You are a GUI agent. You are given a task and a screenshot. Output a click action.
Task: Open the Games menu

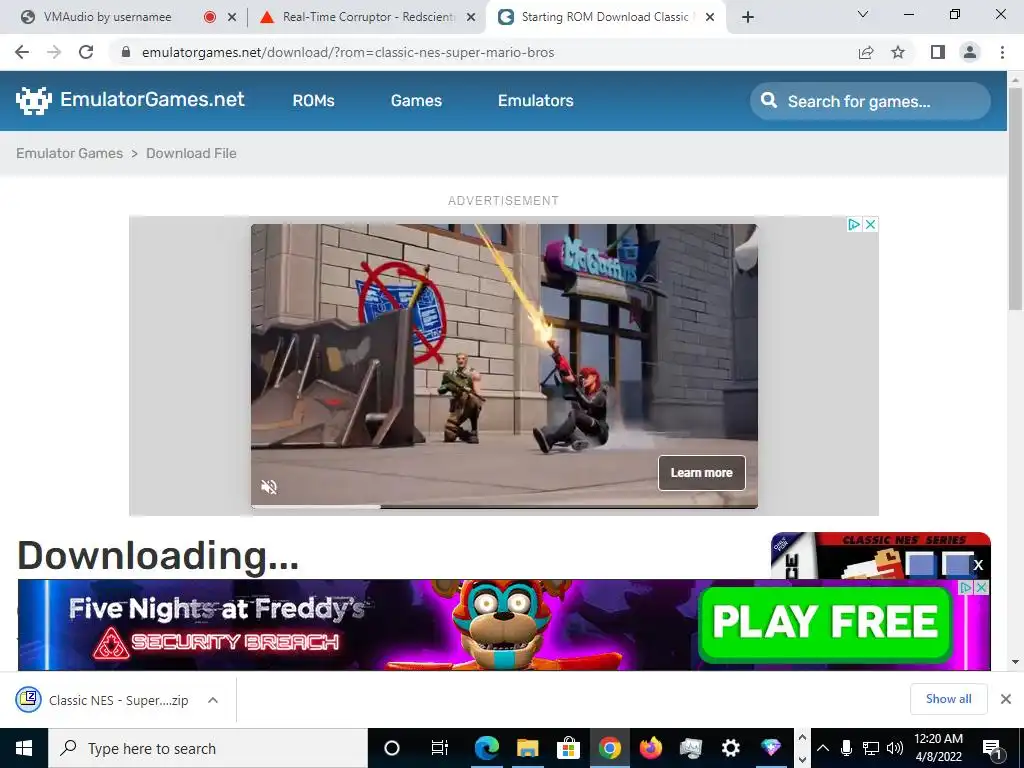pyautogui.click(x=416, y=101)
